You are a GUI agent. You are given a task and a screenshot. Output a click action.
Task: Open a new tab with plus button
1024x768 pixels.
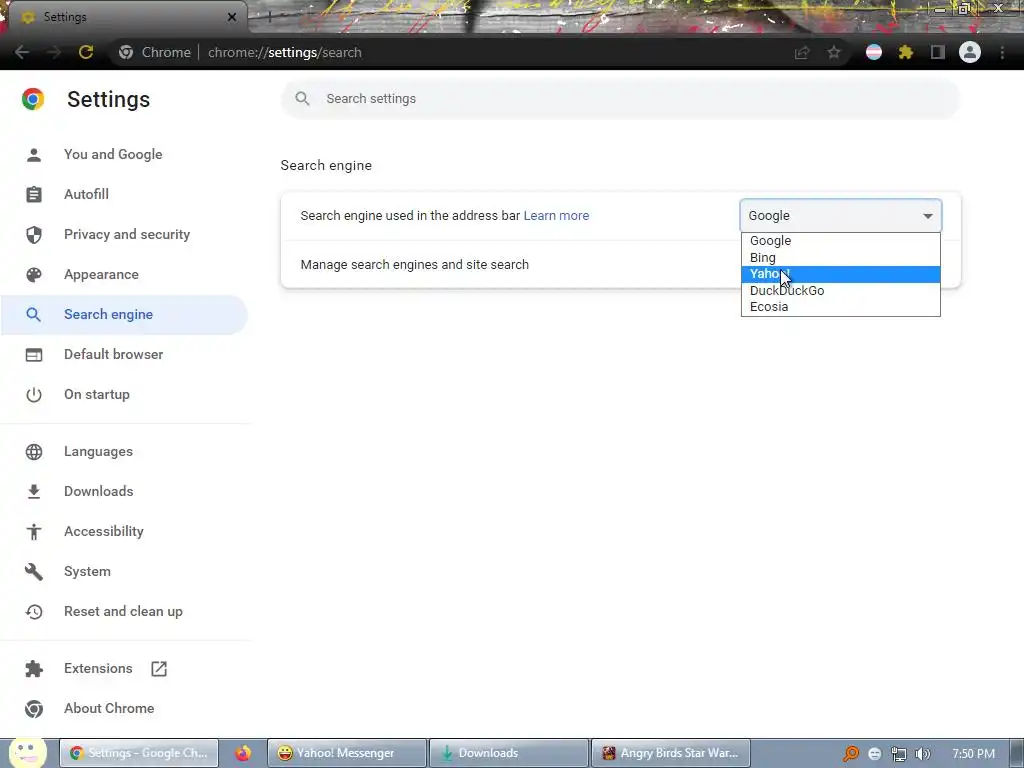(x=269, y=17)
